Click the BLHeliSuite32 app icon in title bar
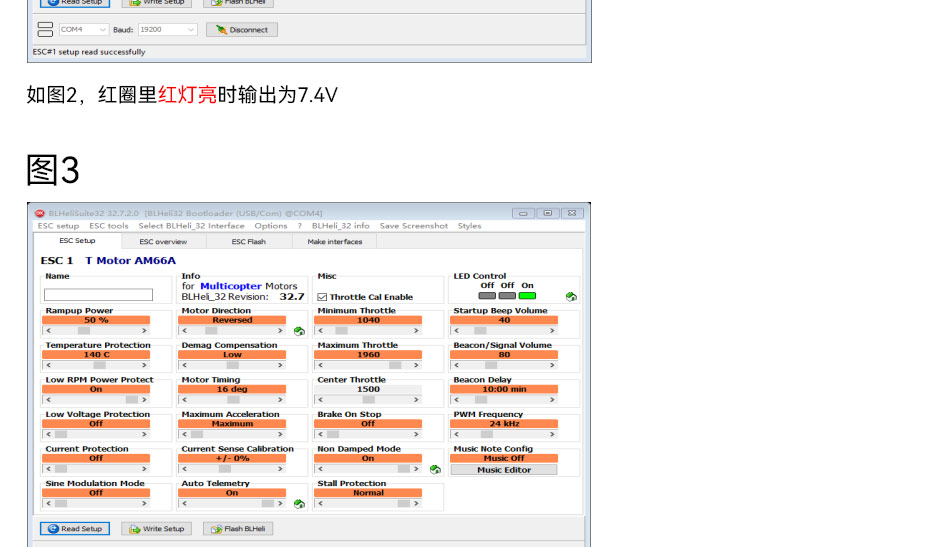 (x=40, y=213)
